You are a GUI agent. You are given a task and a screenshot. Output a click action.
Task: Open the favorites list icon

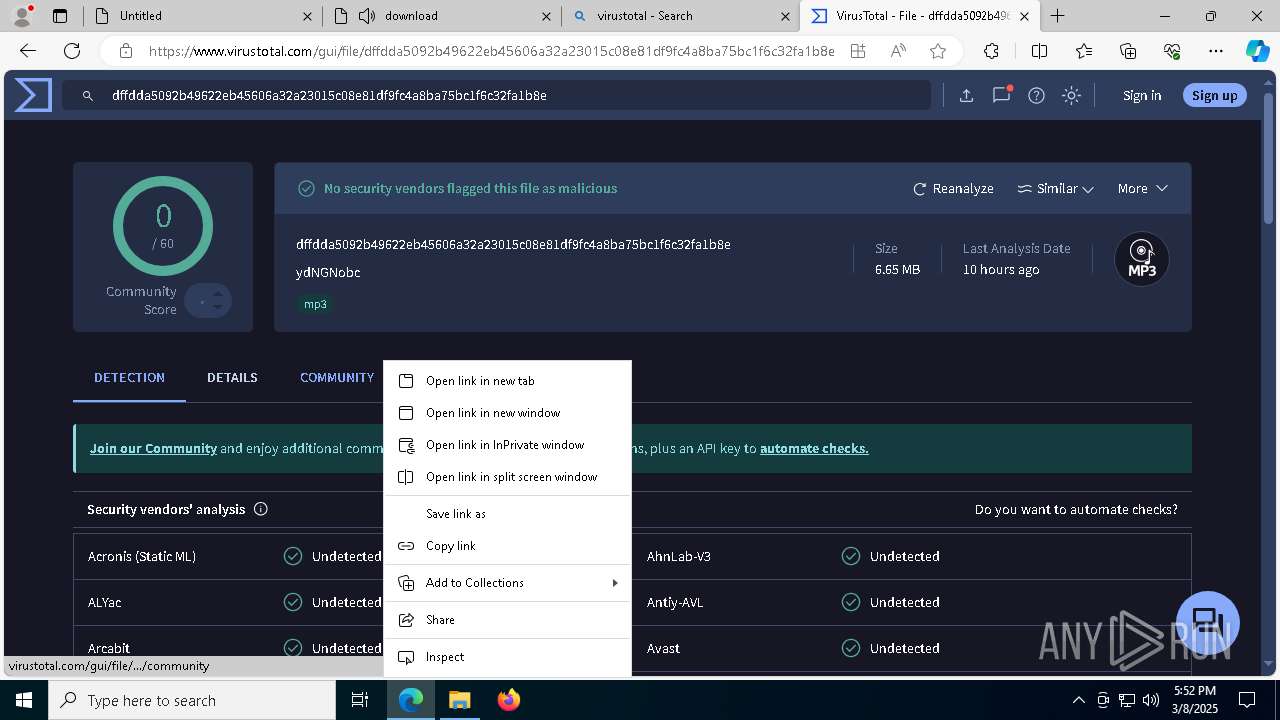(1084, 51)
